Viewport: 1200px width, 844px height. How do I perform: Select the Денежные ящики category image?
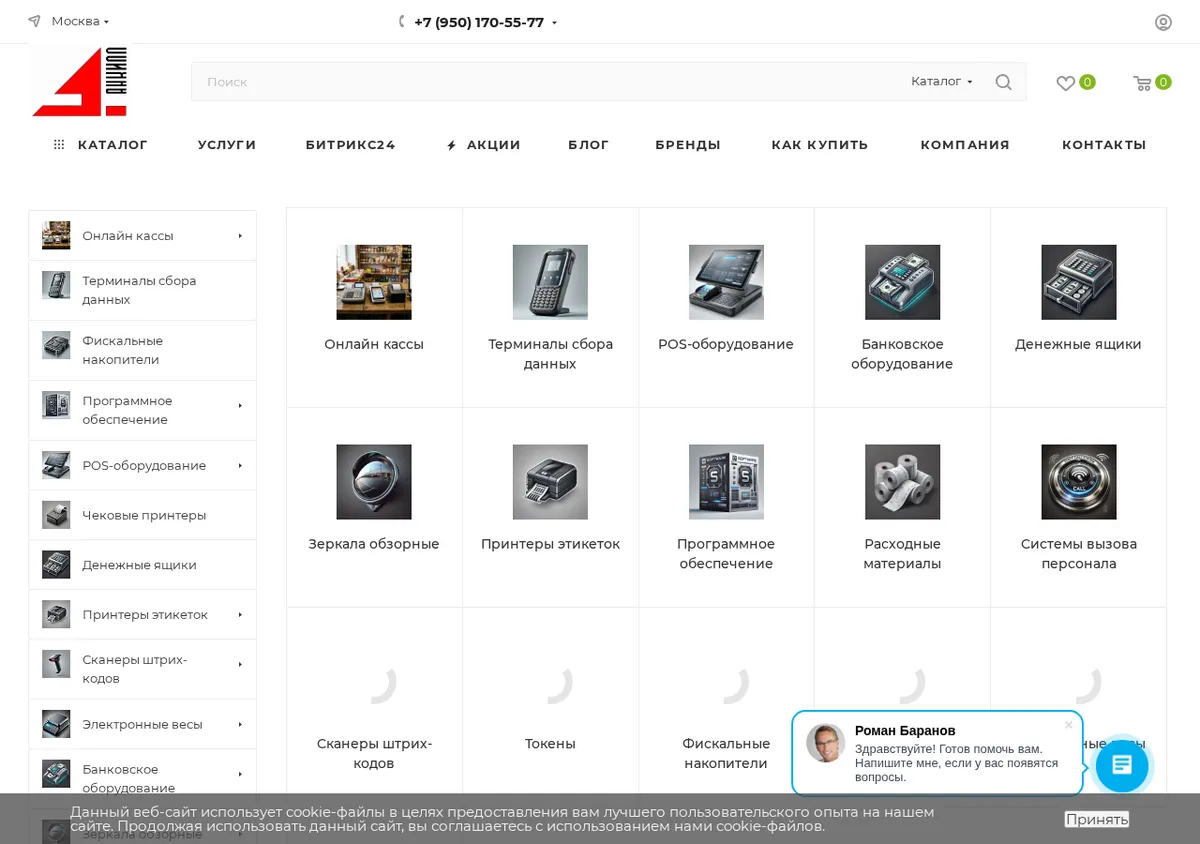[1078, 282]
